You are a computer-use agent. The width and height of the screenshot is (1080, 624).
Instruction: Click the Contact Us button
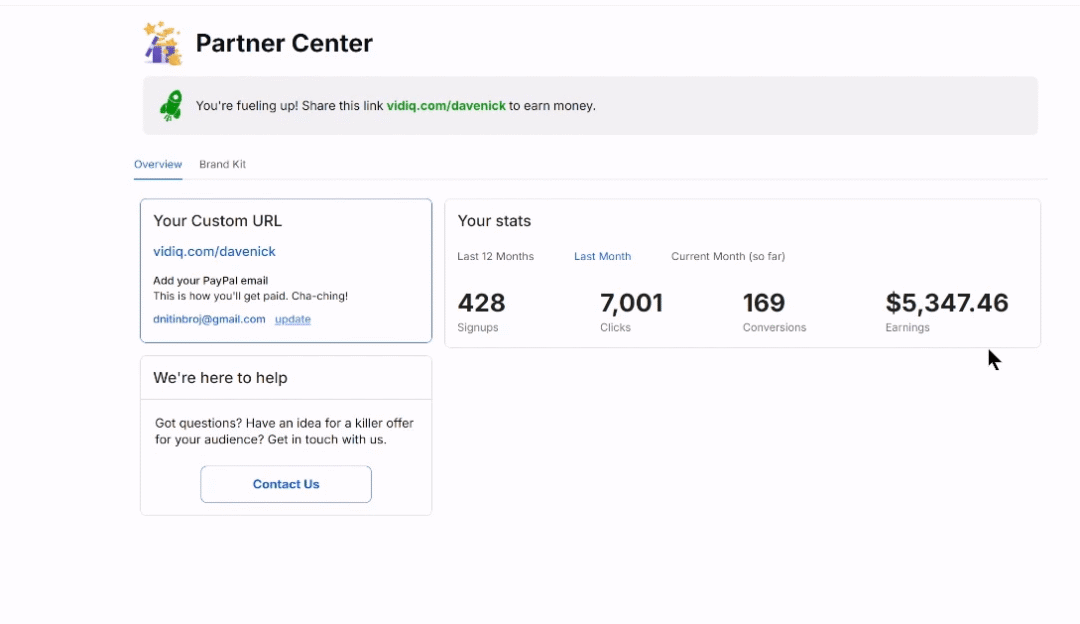[286, 484]
